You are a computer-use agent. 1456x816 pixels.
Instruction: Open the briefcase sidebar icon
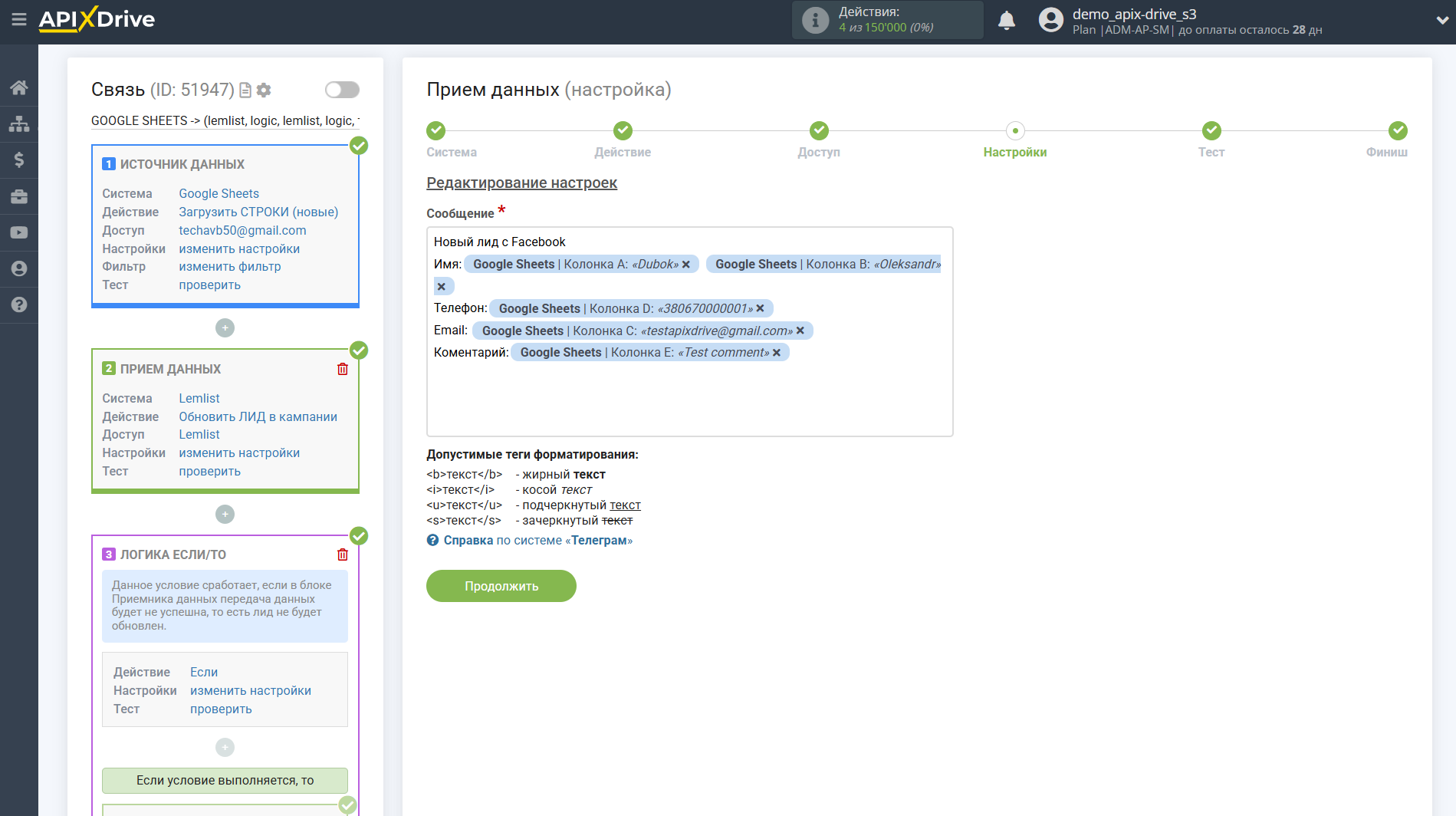click(19, 196)
